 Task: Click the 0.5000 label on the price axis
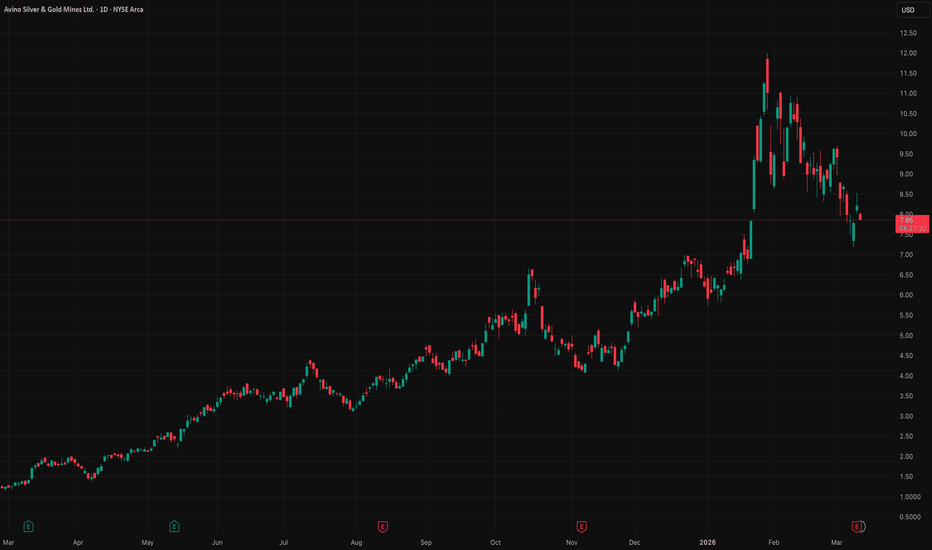click(x=909, y=517)
